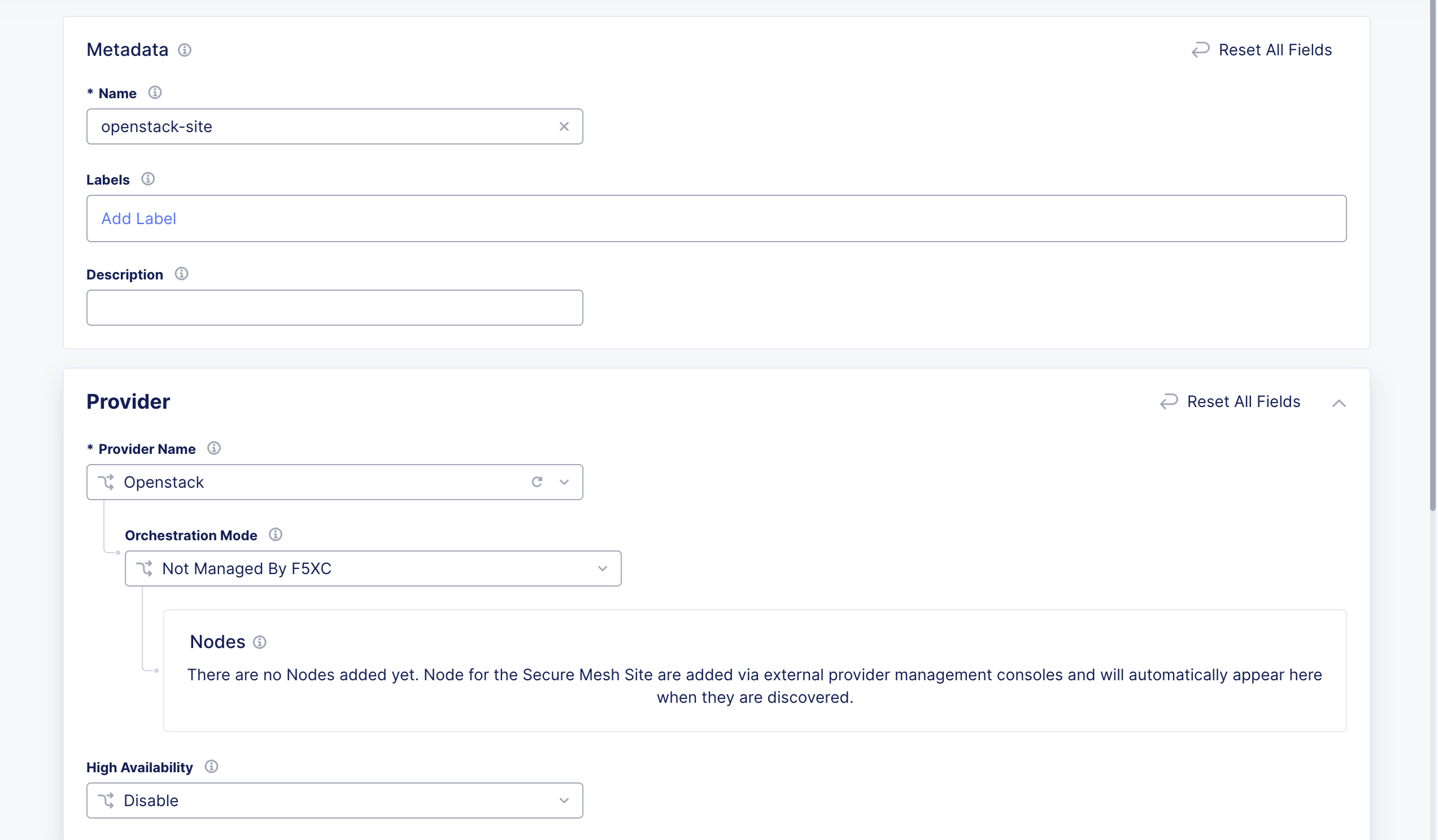The image size is (1438, 840).
Task: Collapse the Provider section
Action: pyautogui.click(x=1339, y=403)
